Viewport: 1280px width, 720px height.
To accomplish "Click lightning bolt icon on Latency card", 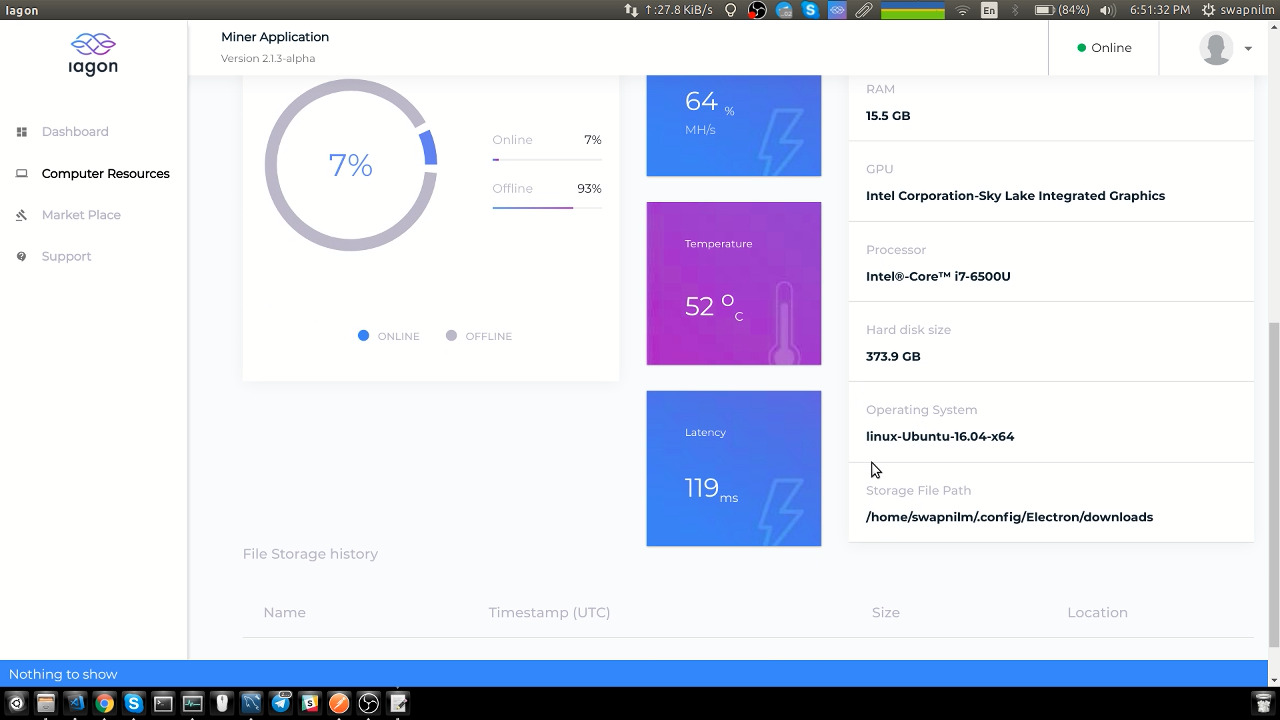I will [x=781, y=512].
